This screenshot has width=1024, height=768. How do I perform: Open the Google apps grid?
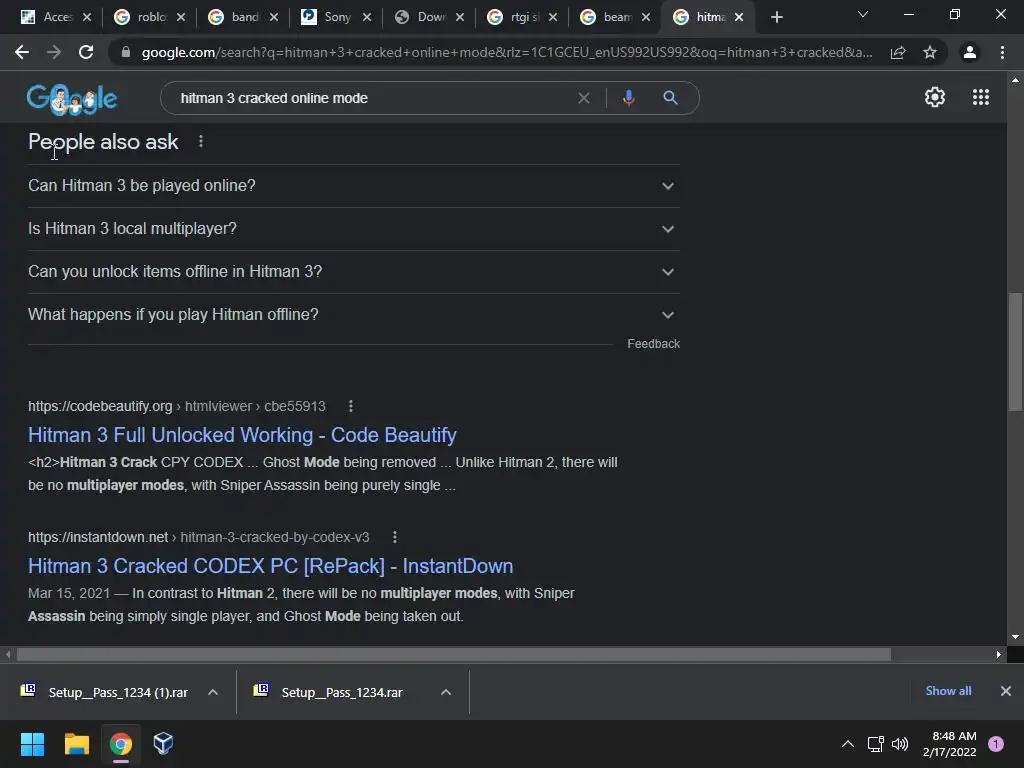981,97
